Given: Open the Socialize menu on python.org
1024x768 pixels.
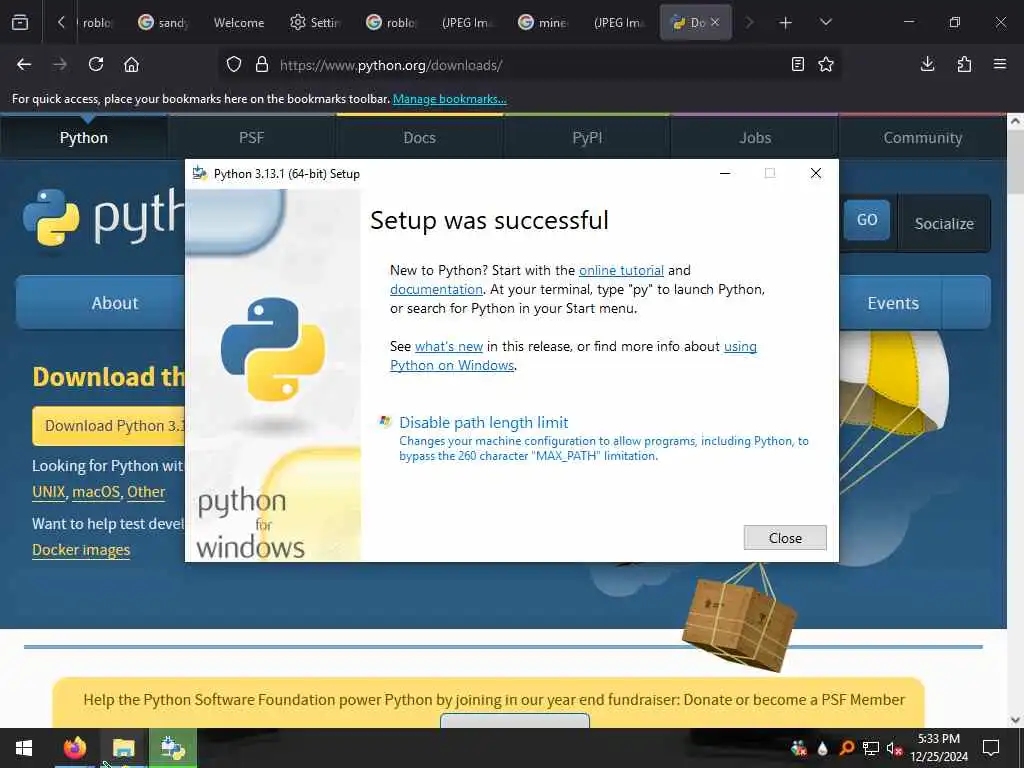Looking at the screenshot, I should pyautogui.click(x=944, y=224).
